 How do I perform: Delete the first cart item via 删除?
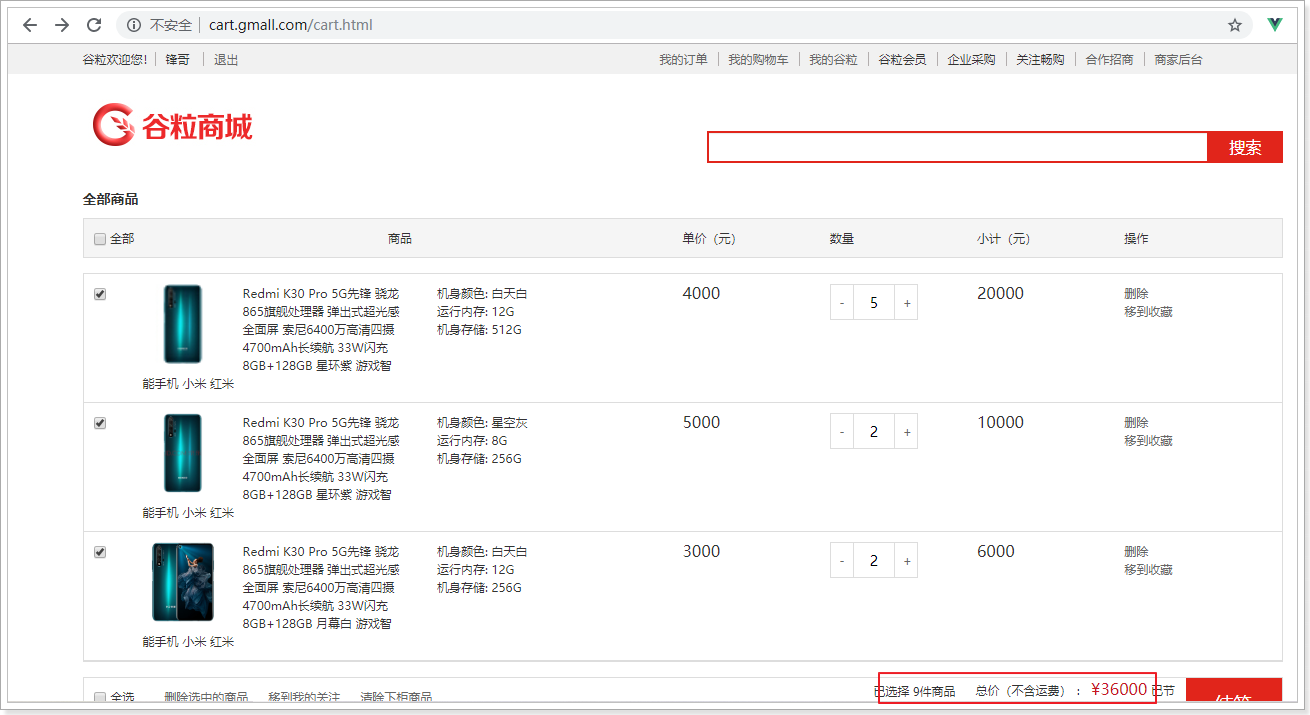coord(1136,294)
